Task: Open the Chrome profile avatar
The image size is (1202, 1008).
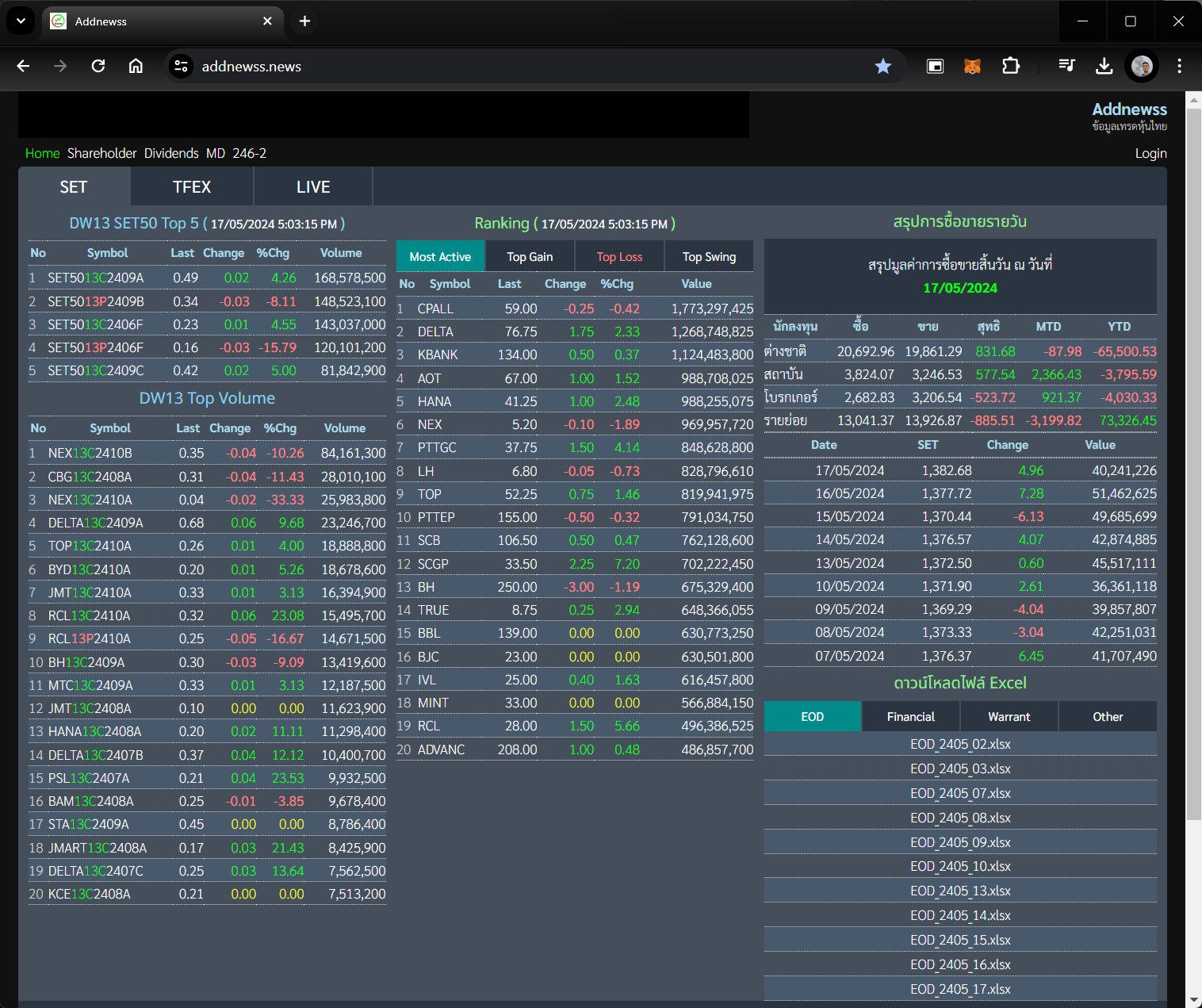Action: click(1142, 66)
